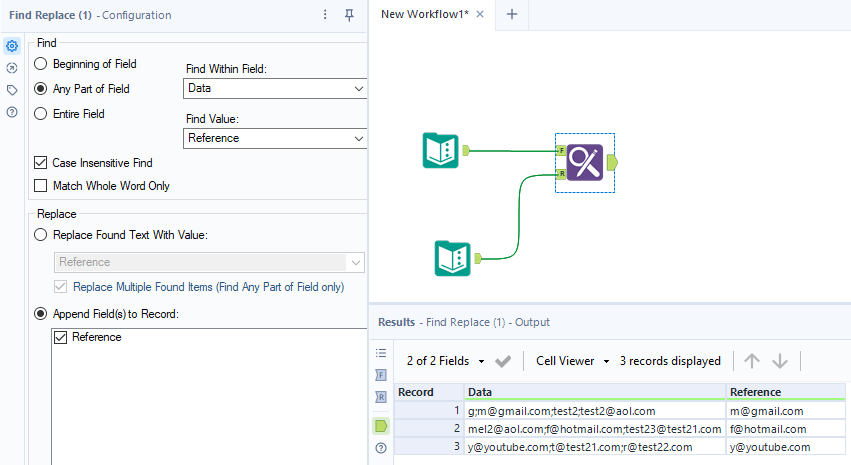Switch to New Workflow1 tab
This screenshot has height=465, width=851.
click(x=424, y=14)
